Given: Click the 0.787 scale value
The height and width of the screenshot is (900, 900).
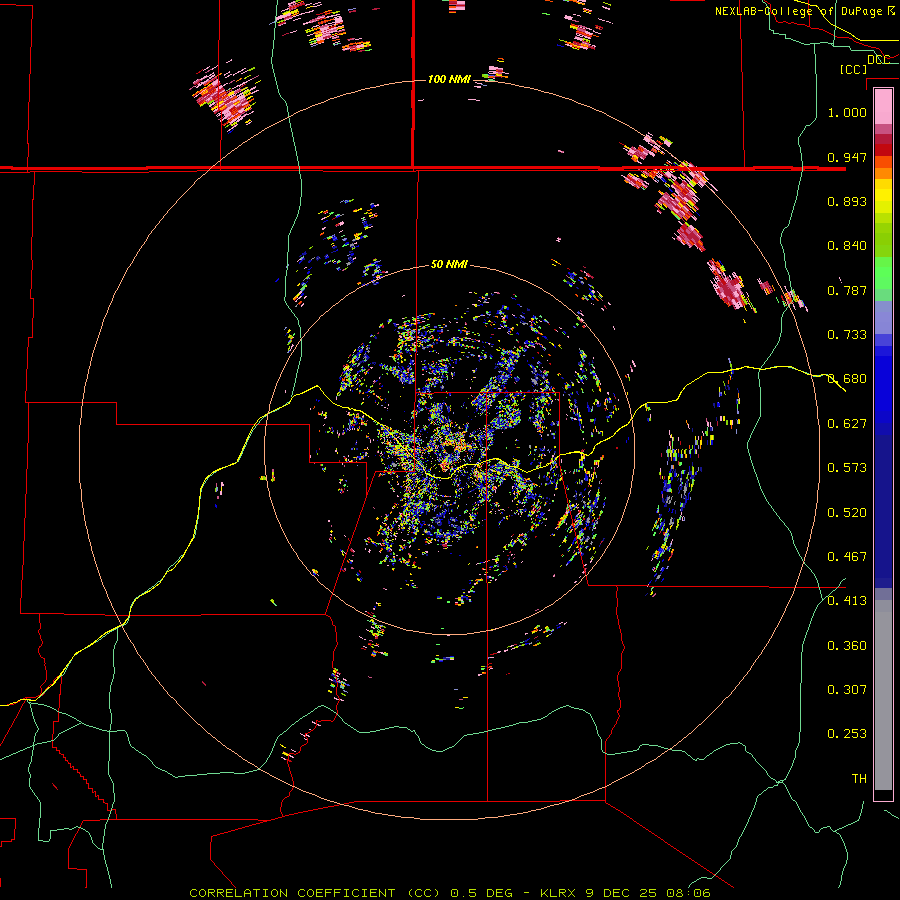Looking at the screenshot, I should (847, 290).
